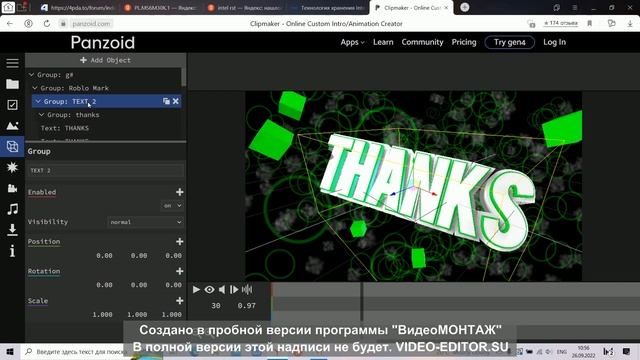Open the background image panel icon
640x360 pixels.
12,126
